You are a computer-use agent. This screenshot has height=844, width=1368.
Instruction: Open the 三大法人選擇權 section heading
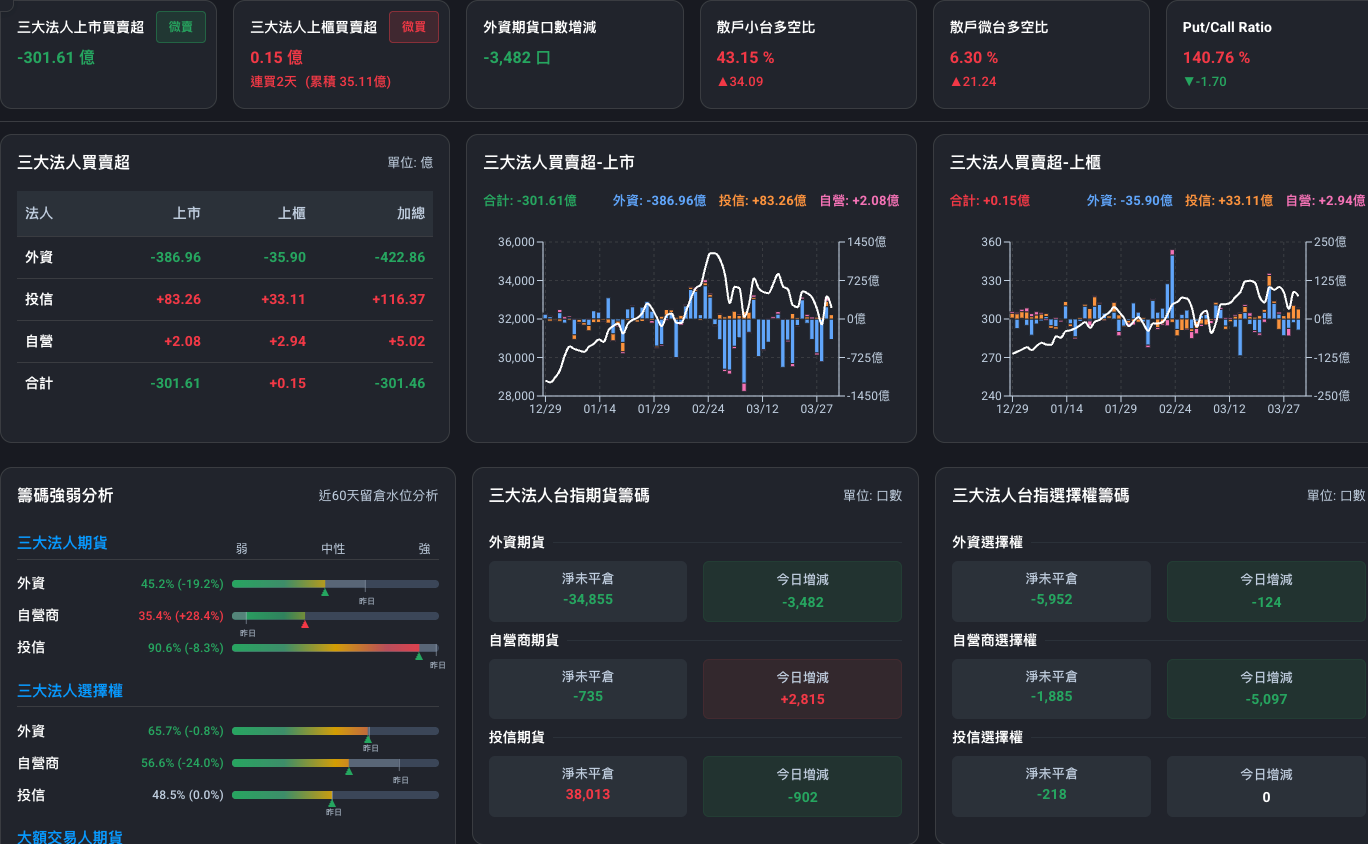[x=70, y=691]
